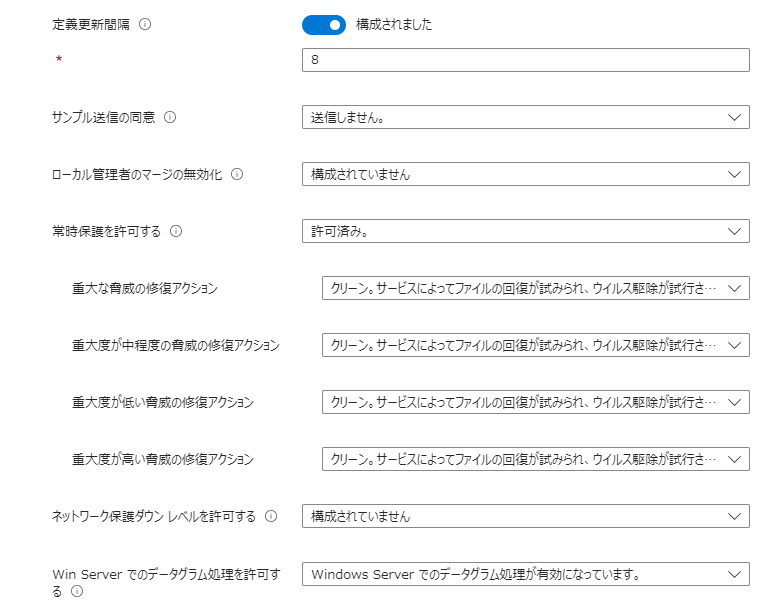Open the 常時保護を許可する dropdown
This screenshot has width=765, height=604.
click(525, 231)
